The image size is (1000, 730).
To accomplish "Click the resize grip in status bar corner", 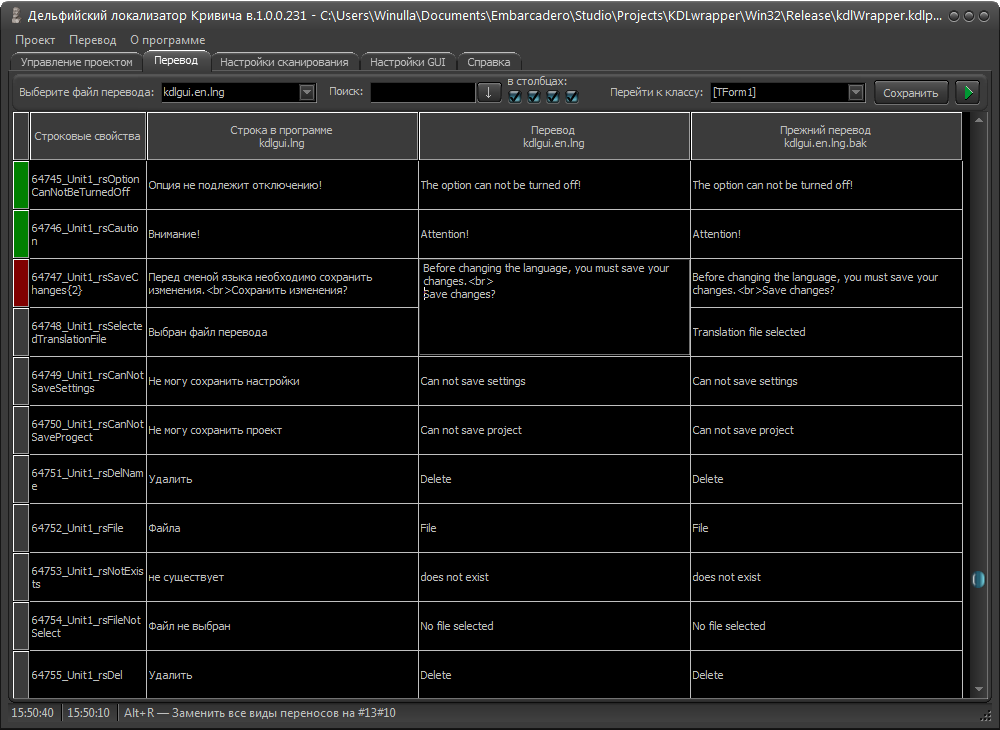I will [985, 714].
